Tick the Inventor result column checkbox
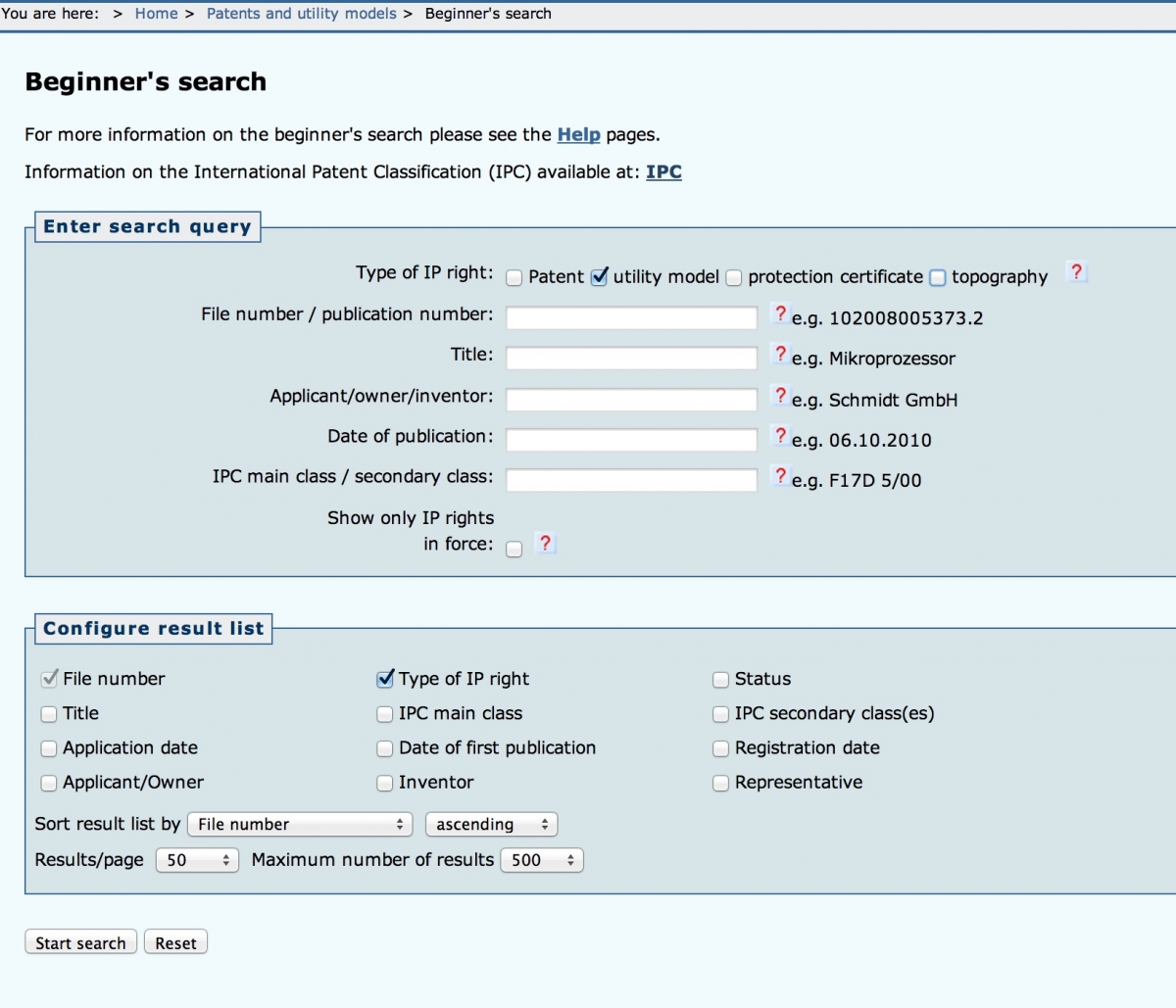 point(385,783)
